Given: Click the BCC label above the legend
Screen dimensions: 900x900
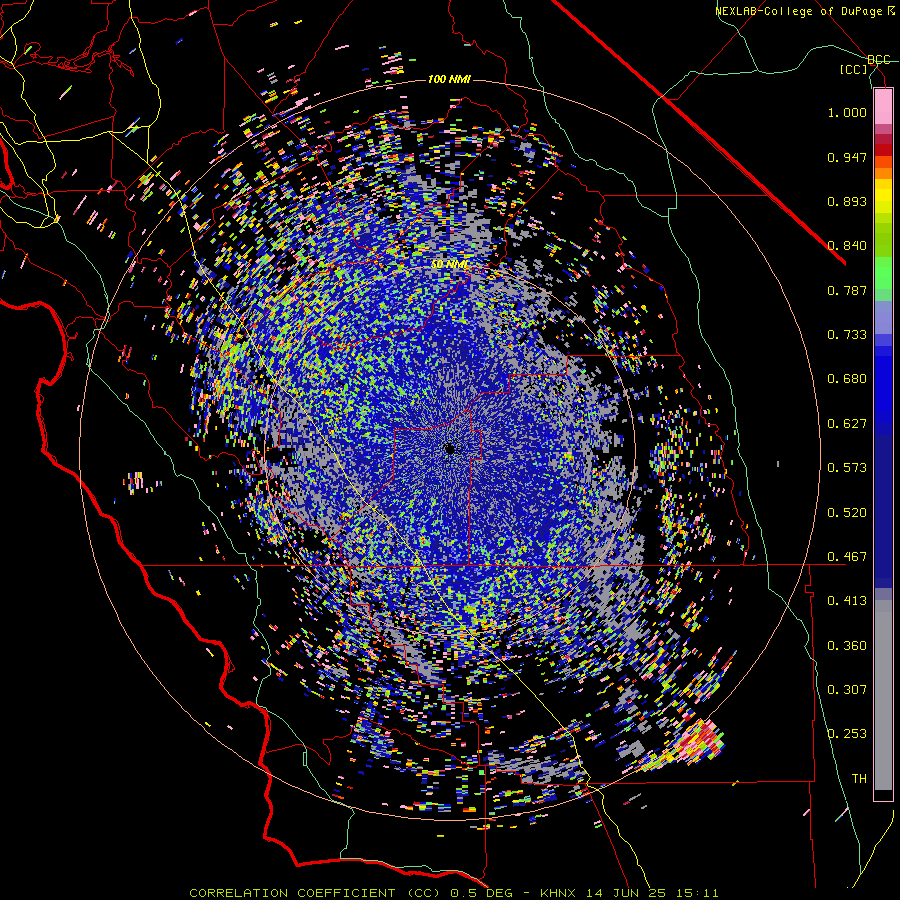Looking at the screenshot, I should click(878, 60).
